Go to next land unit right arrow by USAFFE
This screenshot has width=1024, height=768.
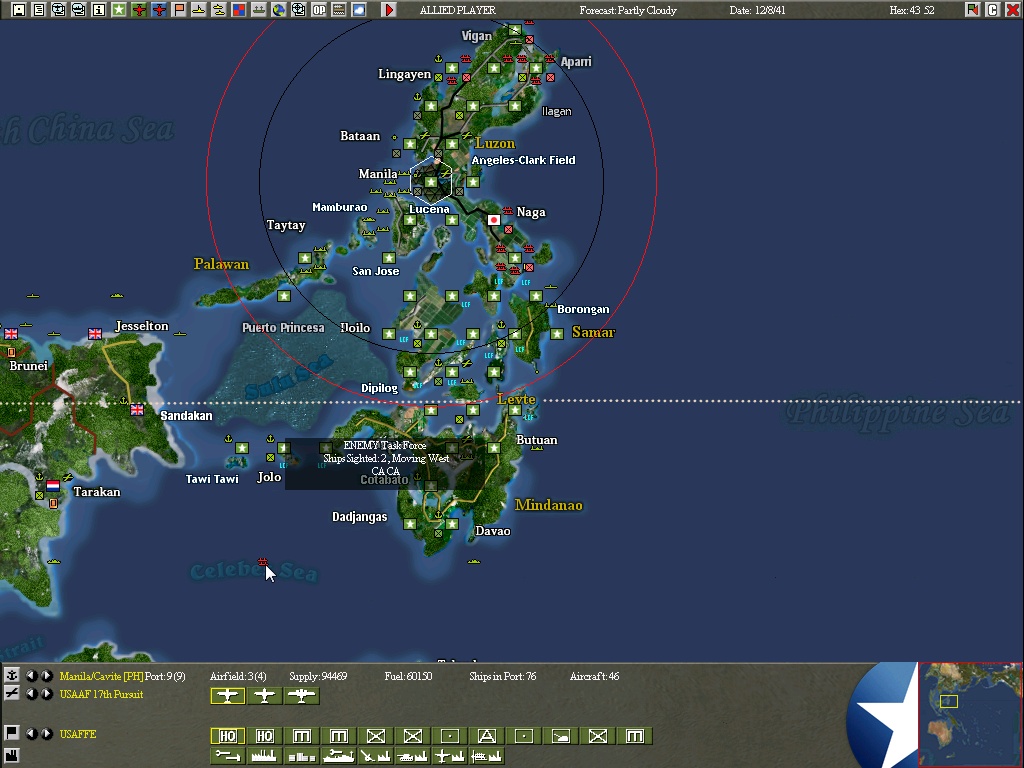click(x=47, y=734)
